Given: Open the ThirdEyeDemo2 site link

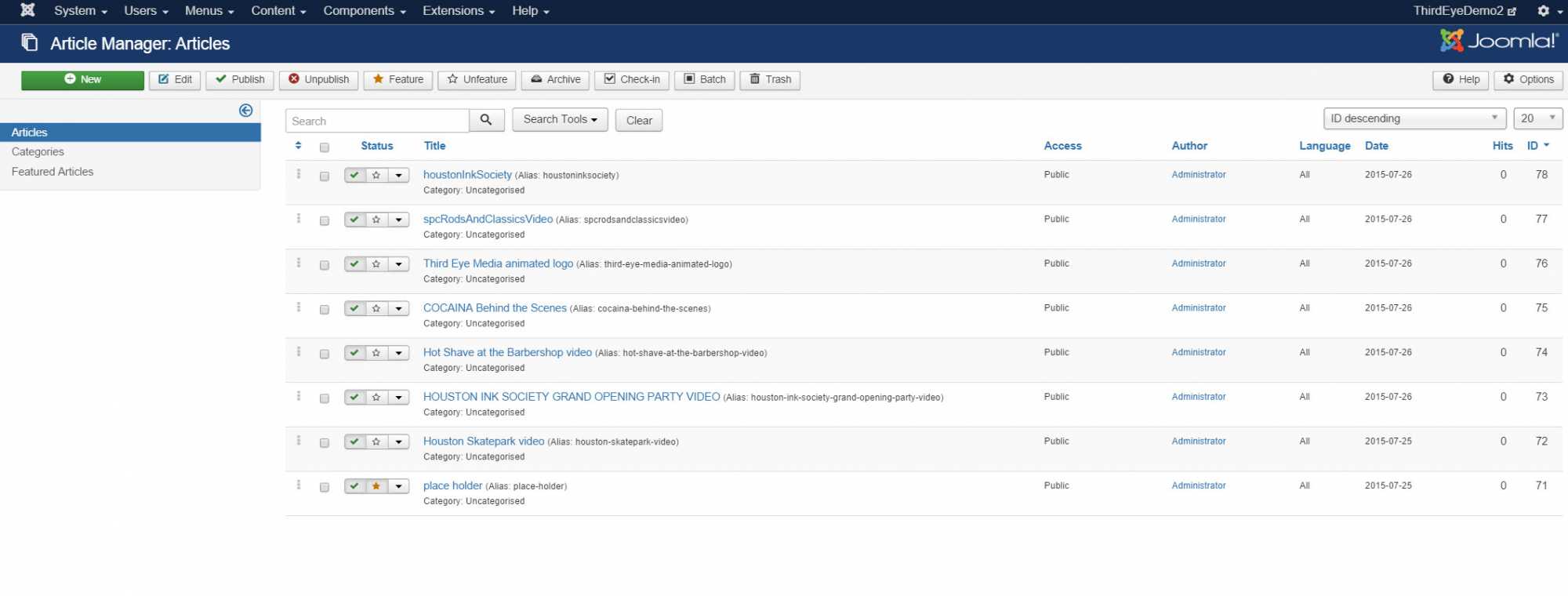Looking at the screenshot, I should (x=1465, y=11).
